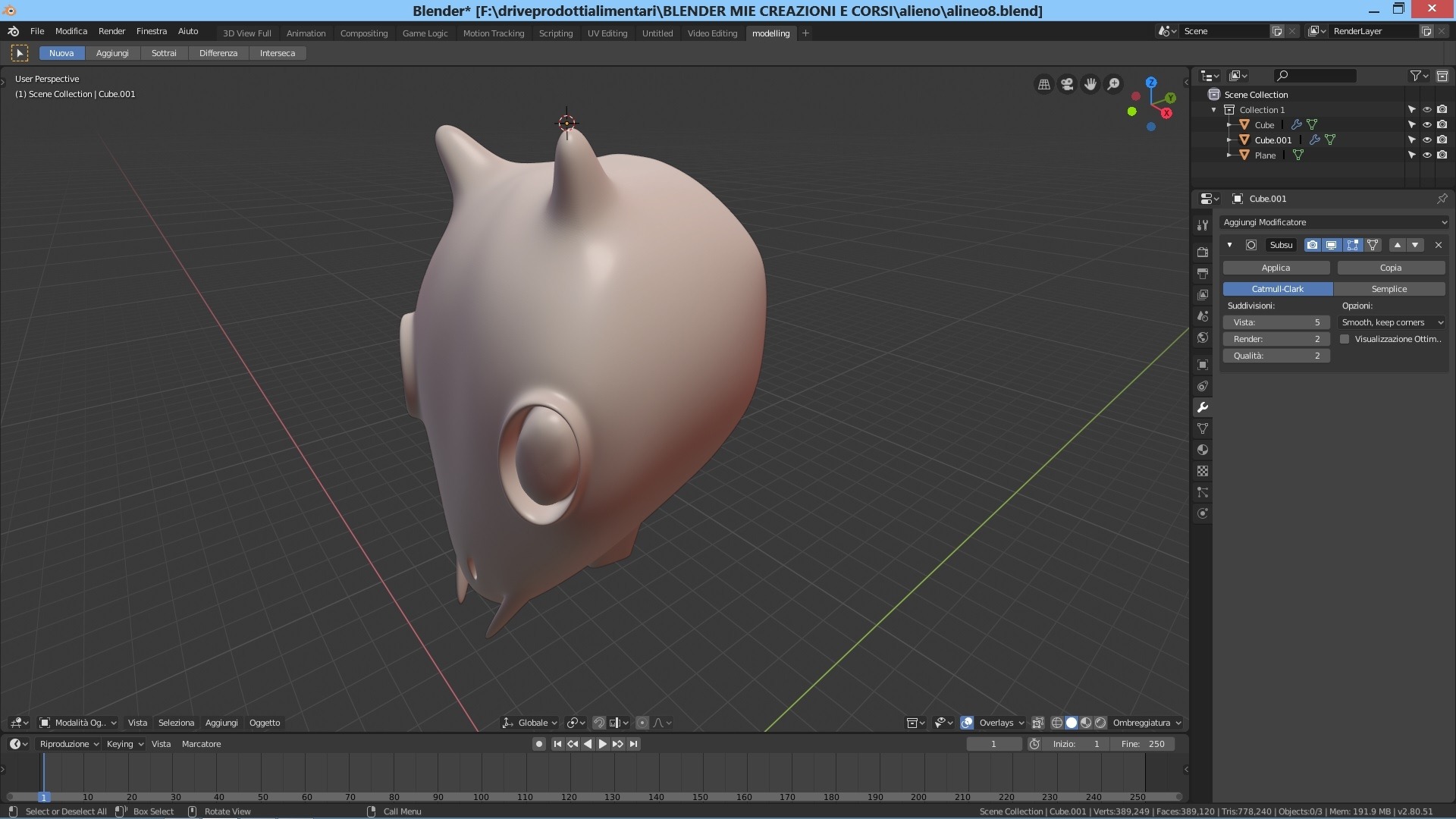Toggle modifier display in edit mode

point(1352,245)
